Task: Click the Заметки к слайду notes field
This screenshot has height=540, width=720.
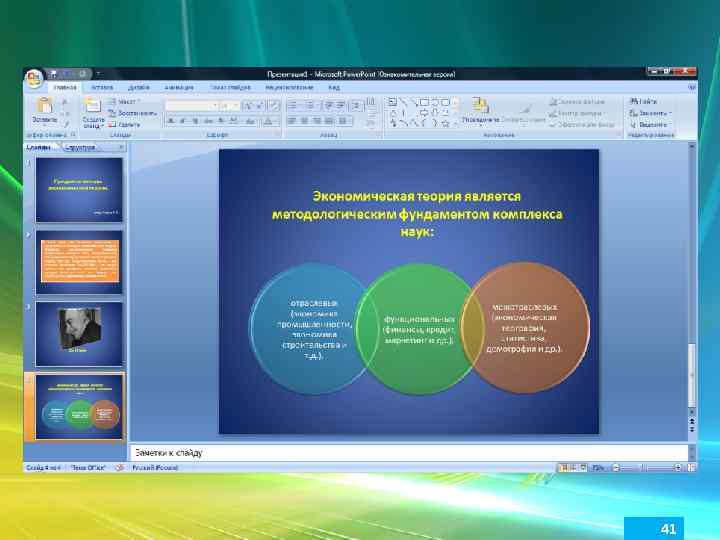Action: [x=409, y=453]
